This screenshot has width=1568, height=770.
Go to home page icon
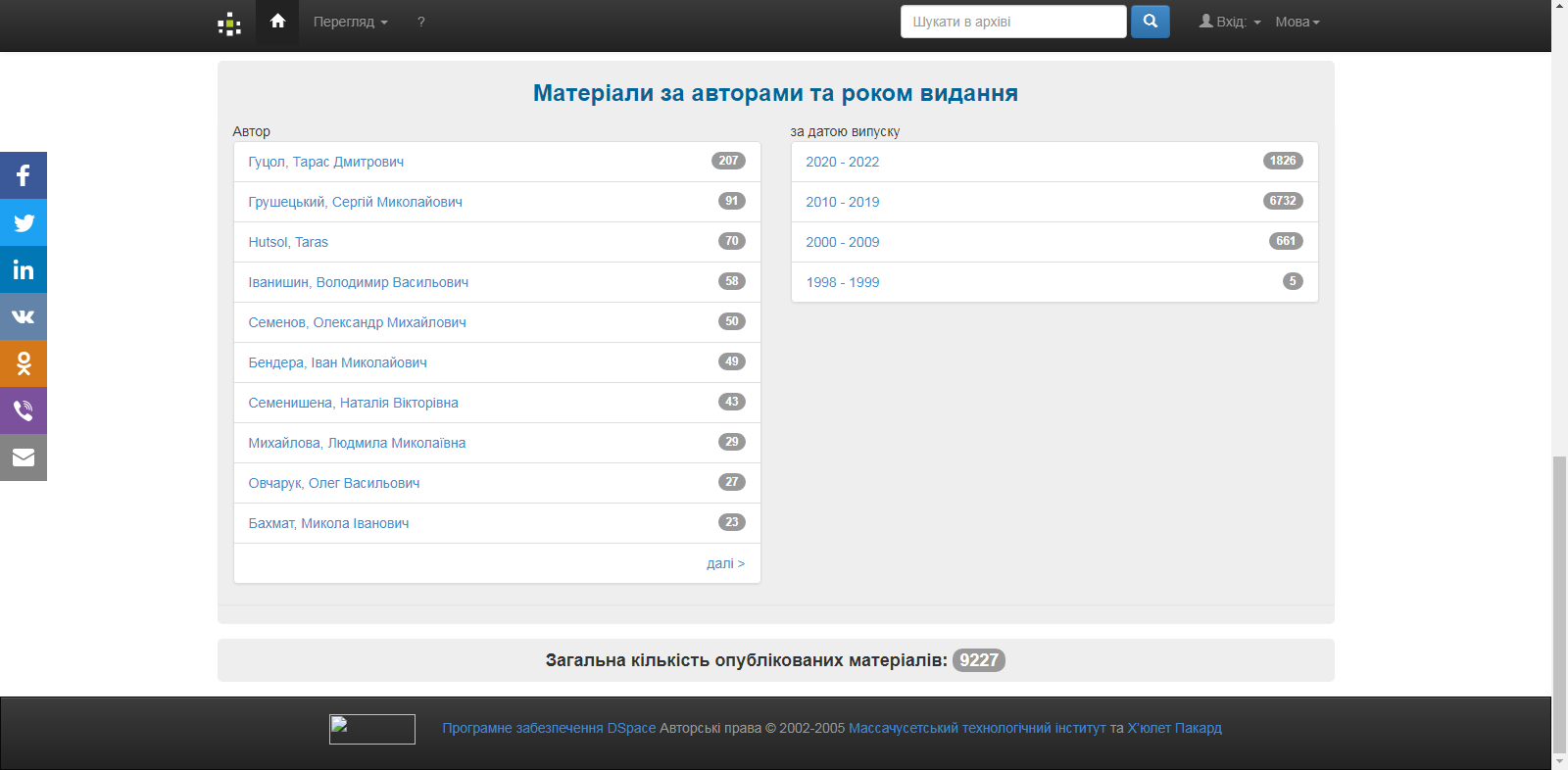(x=277, y=22)
